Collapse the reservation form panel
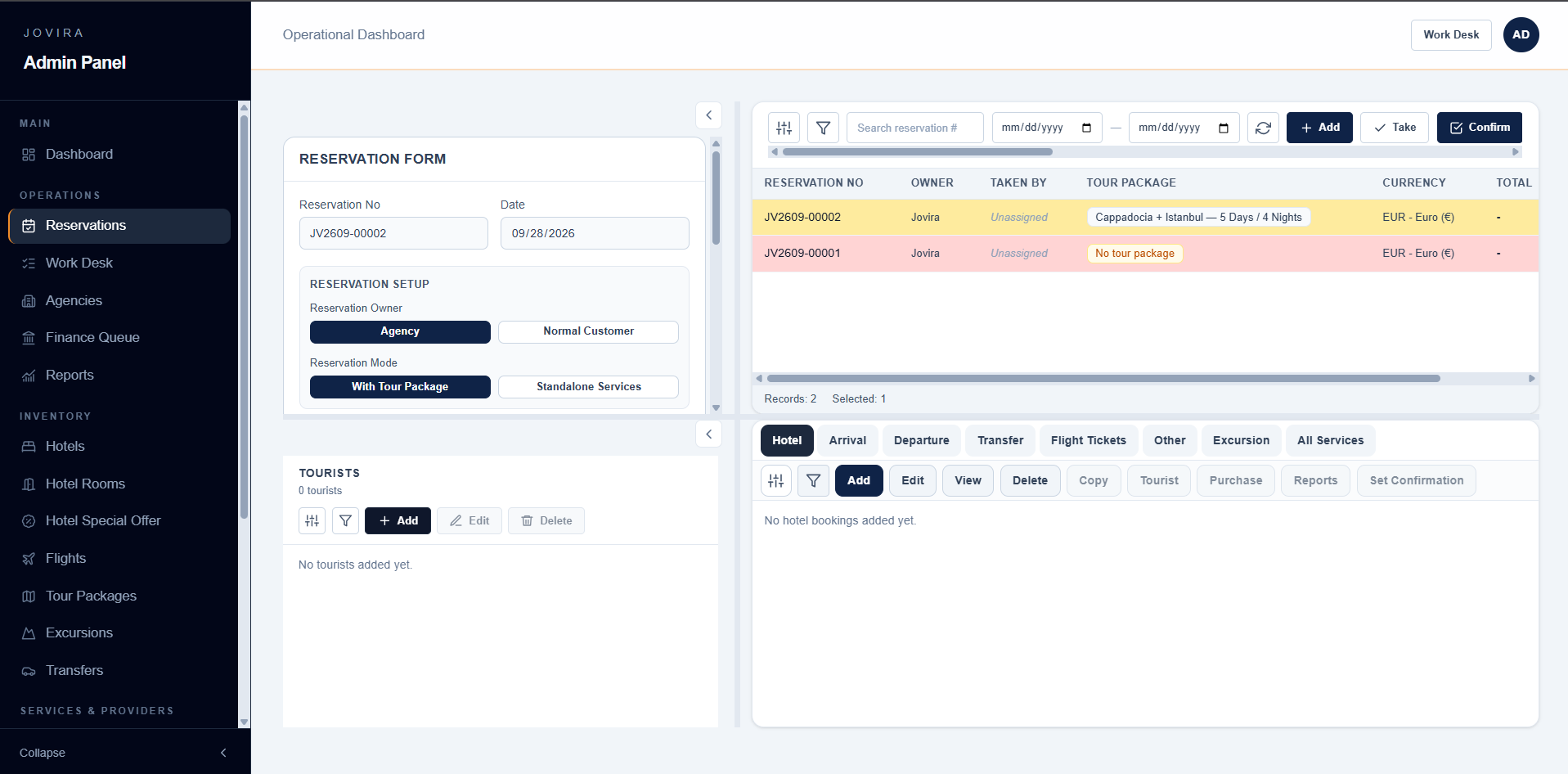The width and height of the screenshot is (1568, 774). (709, 115)
